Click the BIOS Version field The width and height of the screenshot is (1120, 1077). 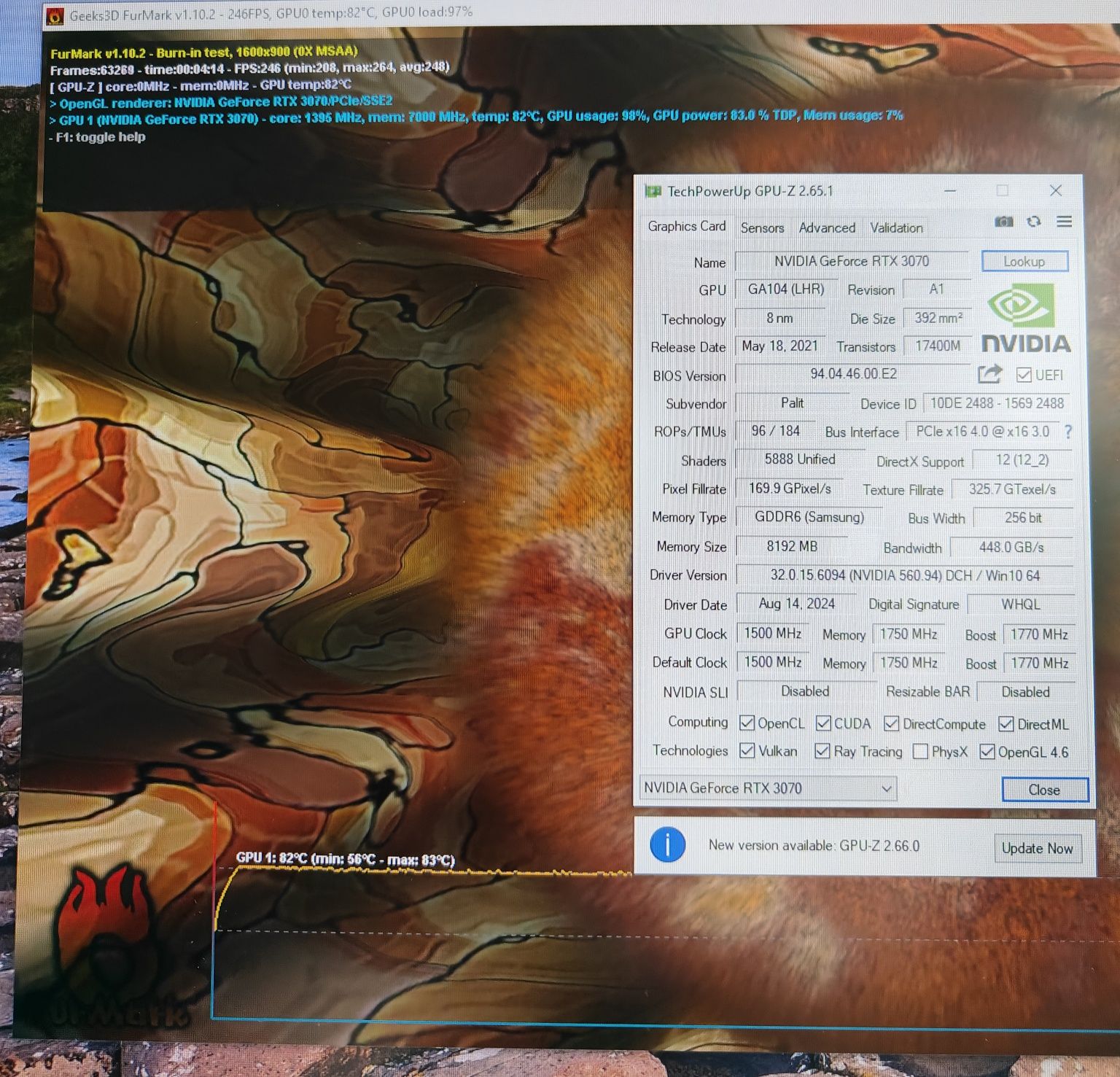click(853, 374)
